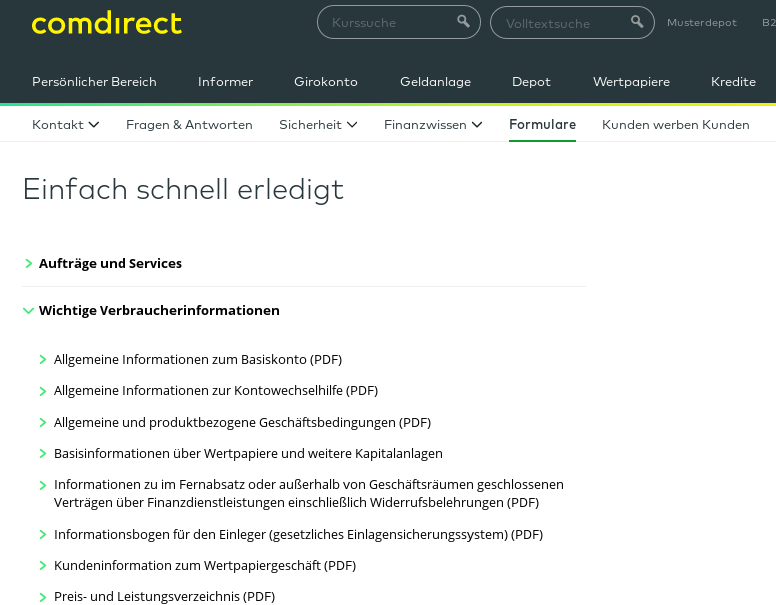Open the Finanzwissen dropdown
The width and height of the screenshot is (776, 605).
coord(433,125)
